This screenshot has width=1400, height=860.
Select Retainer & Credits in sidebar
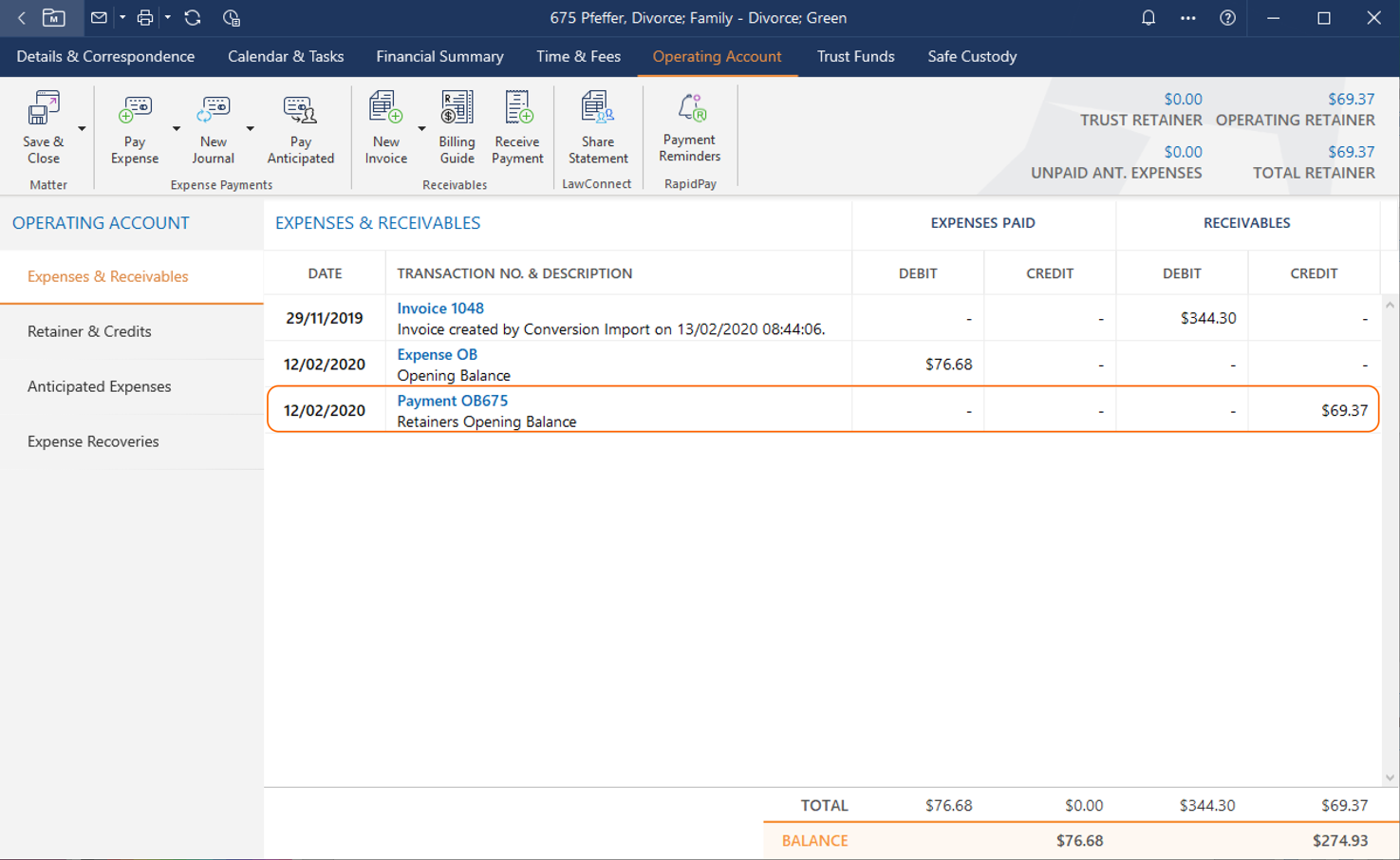[x=89, y=331]
